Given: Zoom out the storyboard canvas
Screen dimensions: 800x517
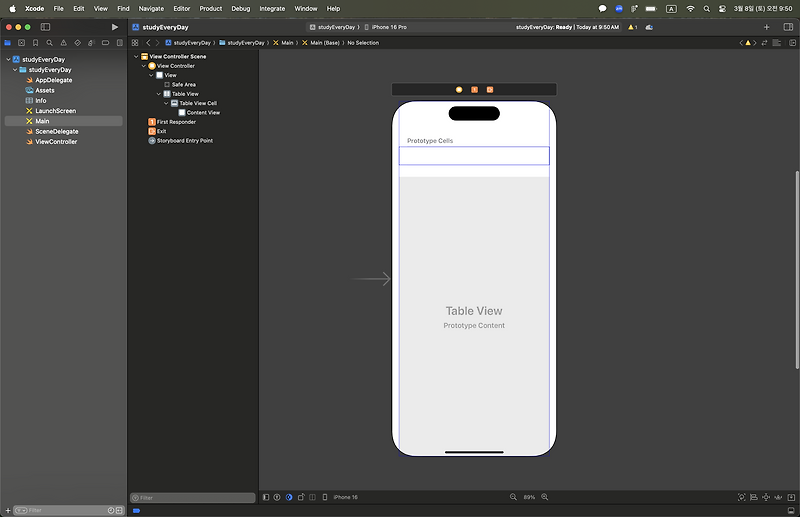Looking at the screenshot, I should tap(514, 497).
